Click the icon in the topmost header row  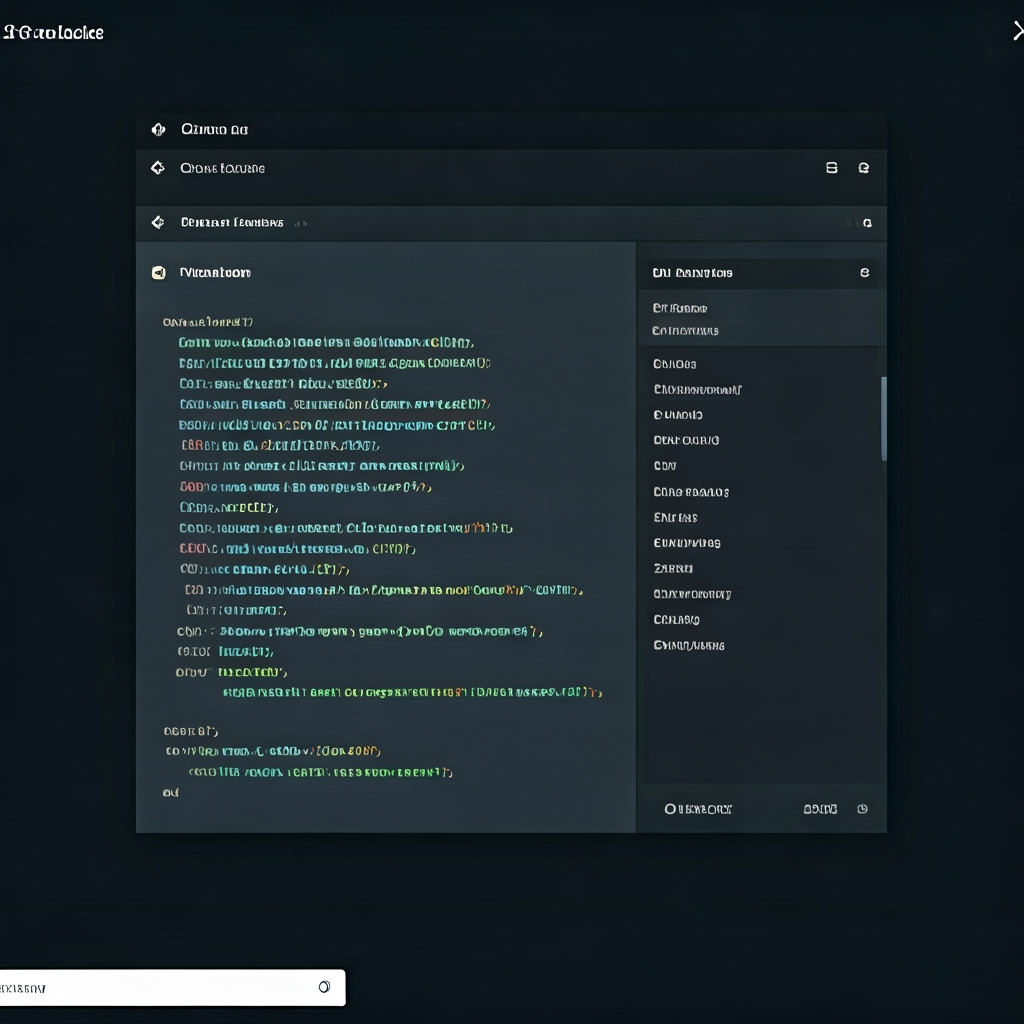157,129
